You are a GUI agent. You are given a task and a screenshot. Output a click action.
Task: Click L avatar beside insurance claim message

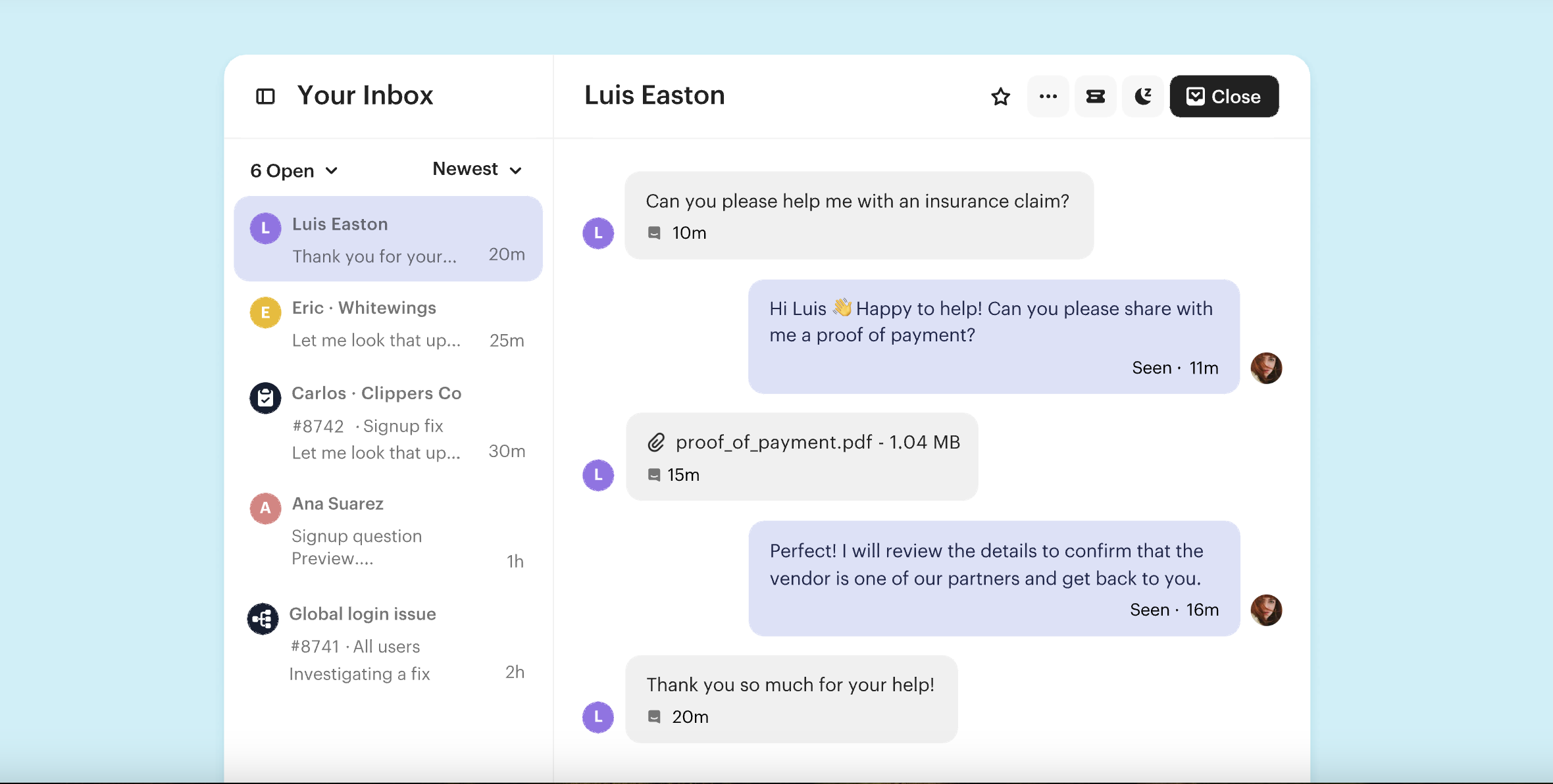click(x=598, y=233)
